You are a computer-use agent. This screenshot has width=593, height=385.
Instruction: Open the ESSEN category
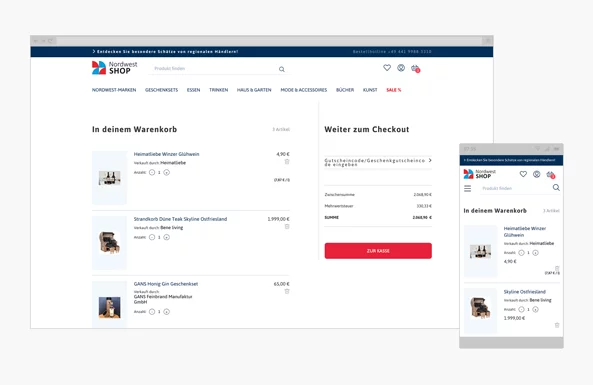click(193, 90)
